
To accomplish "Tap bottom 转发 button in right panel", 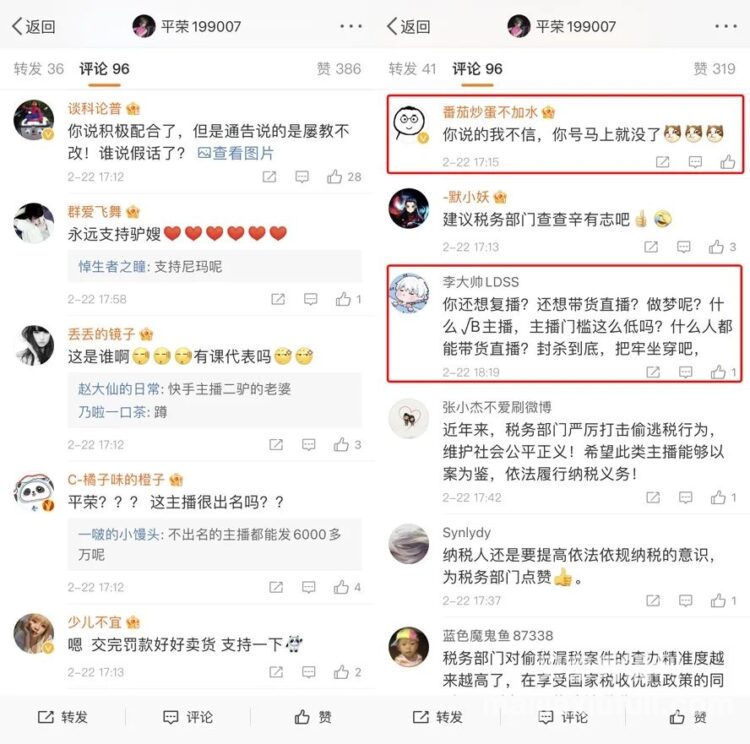I will [x=437, y=717].
